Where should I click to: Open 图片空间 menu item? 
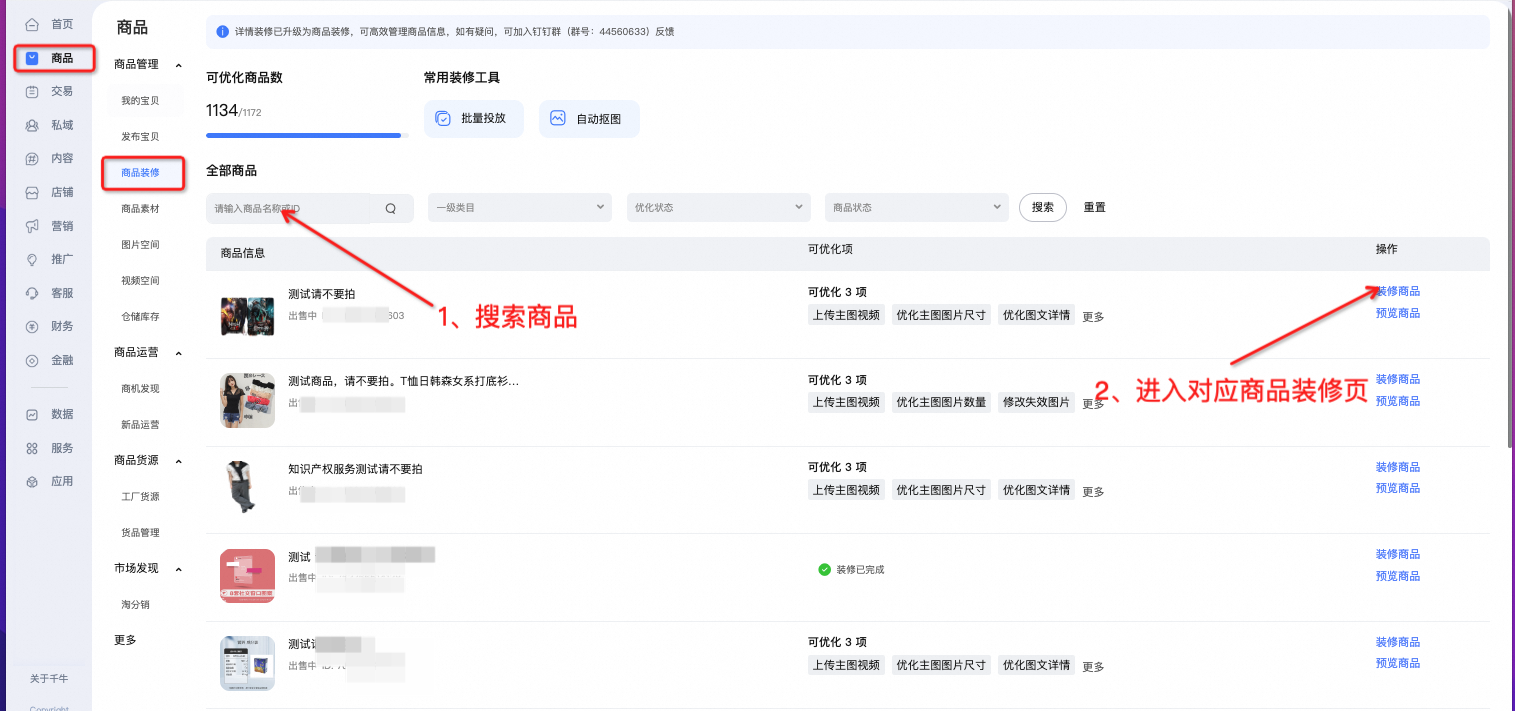[x=140, y=245]
